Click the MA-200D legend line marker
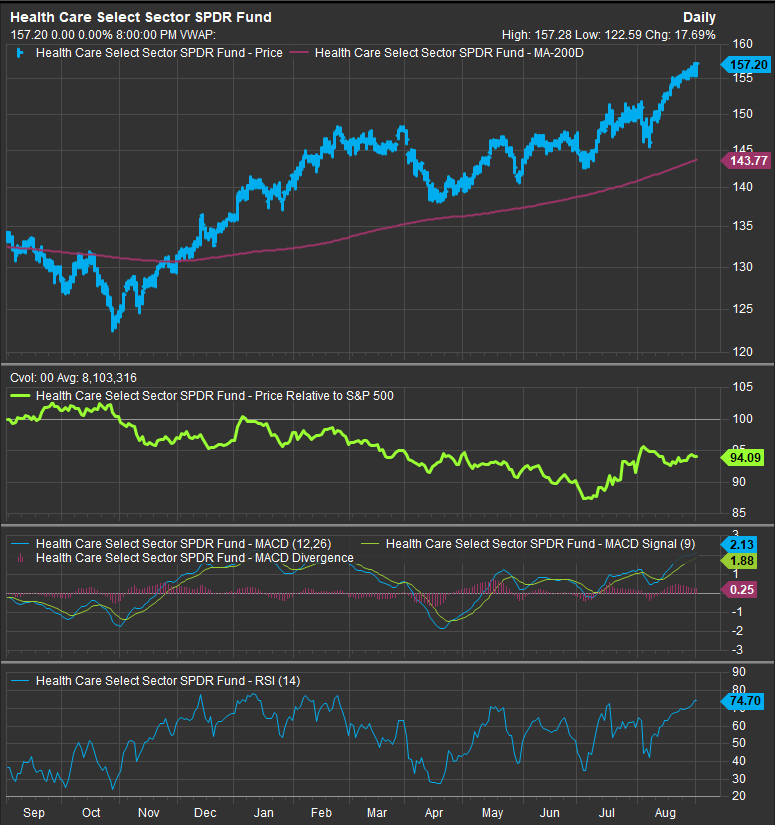Screen dimensions: 775x825 [x=299, y=53]
